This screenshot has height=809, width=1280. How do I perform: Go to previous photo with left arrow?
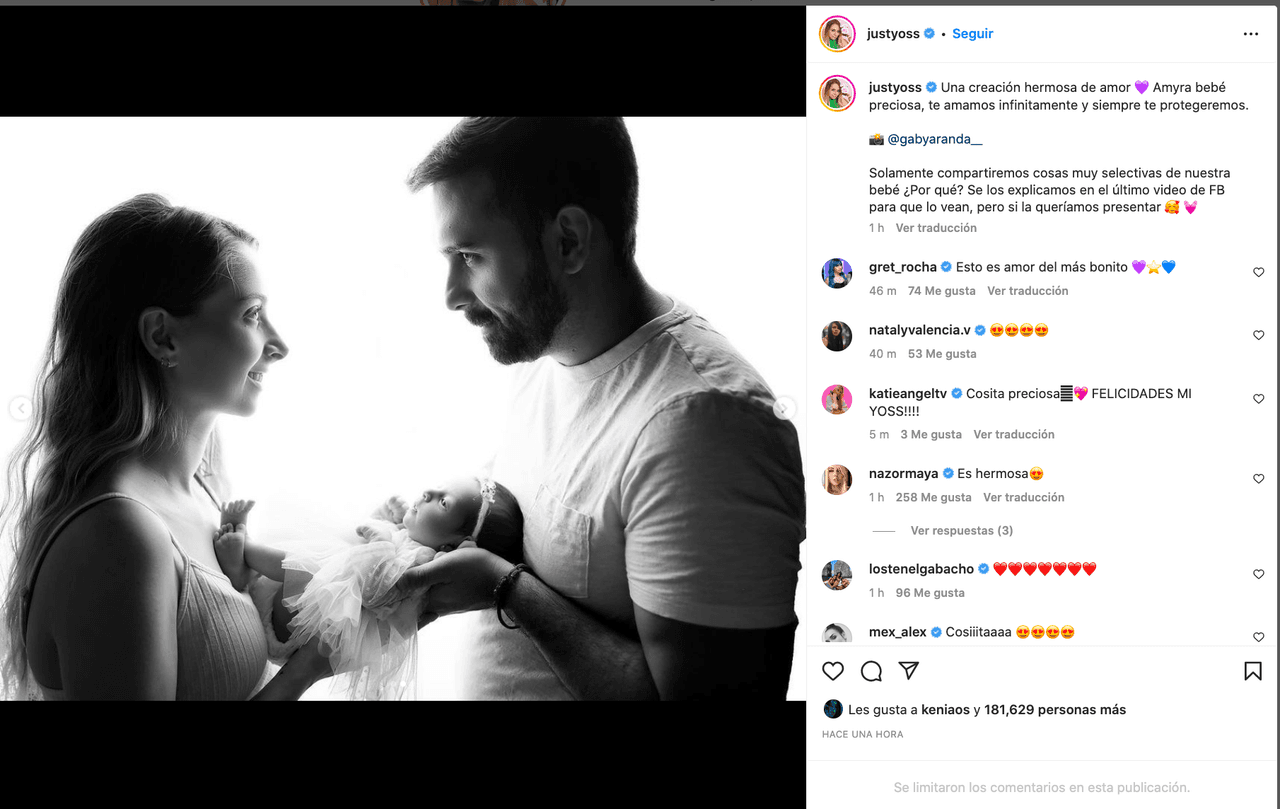20,408
